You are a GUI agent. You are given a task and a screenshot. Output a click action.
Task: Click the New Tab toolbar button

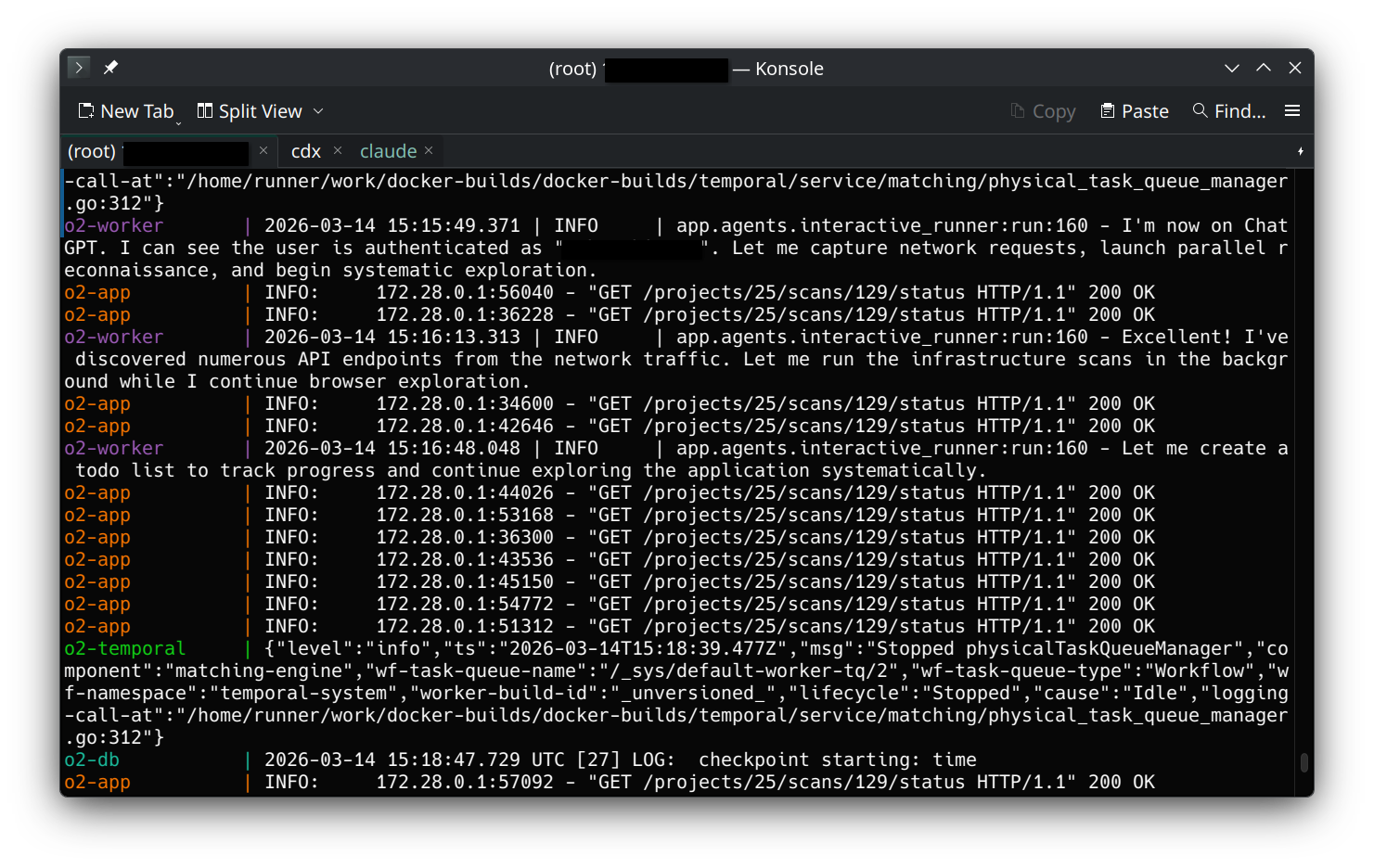click(x=127, y=111)
